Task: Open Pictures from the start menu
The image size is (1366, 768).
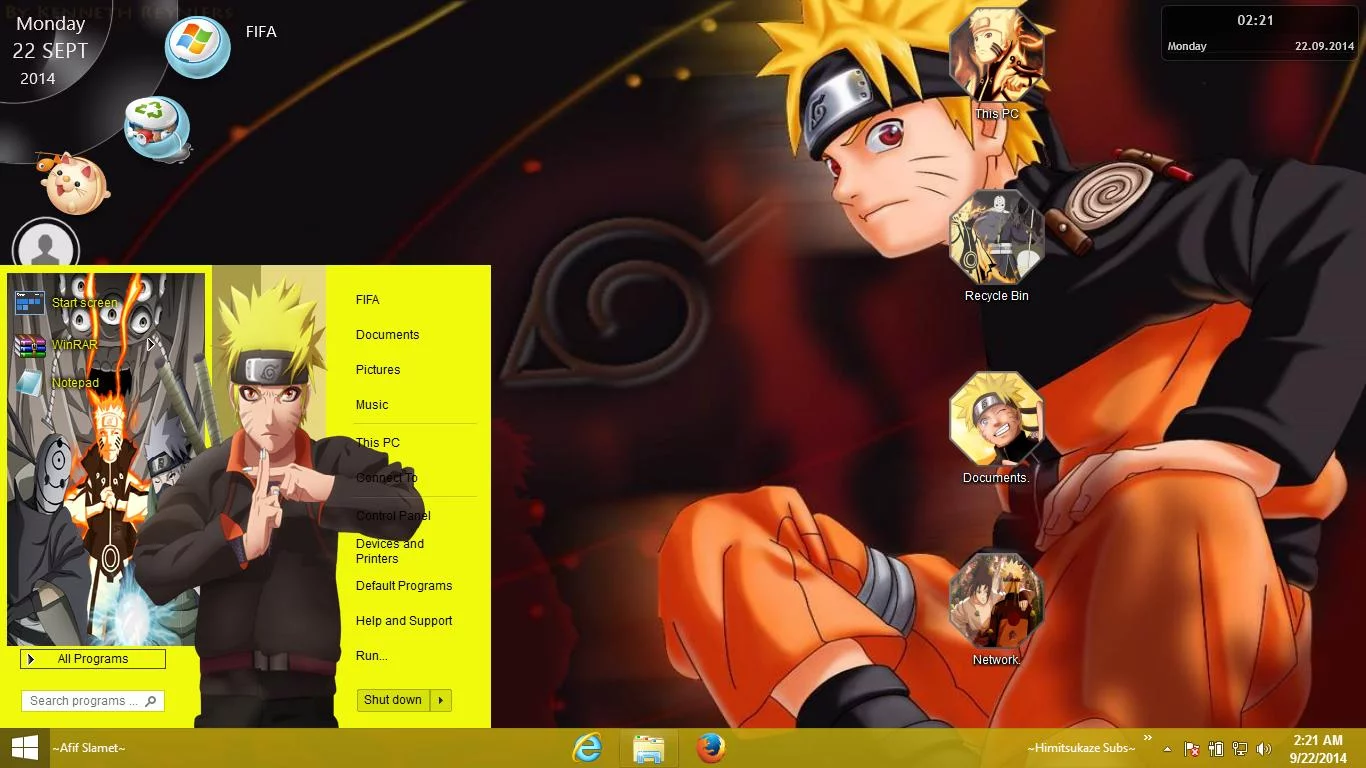Action: click(378, 370)
